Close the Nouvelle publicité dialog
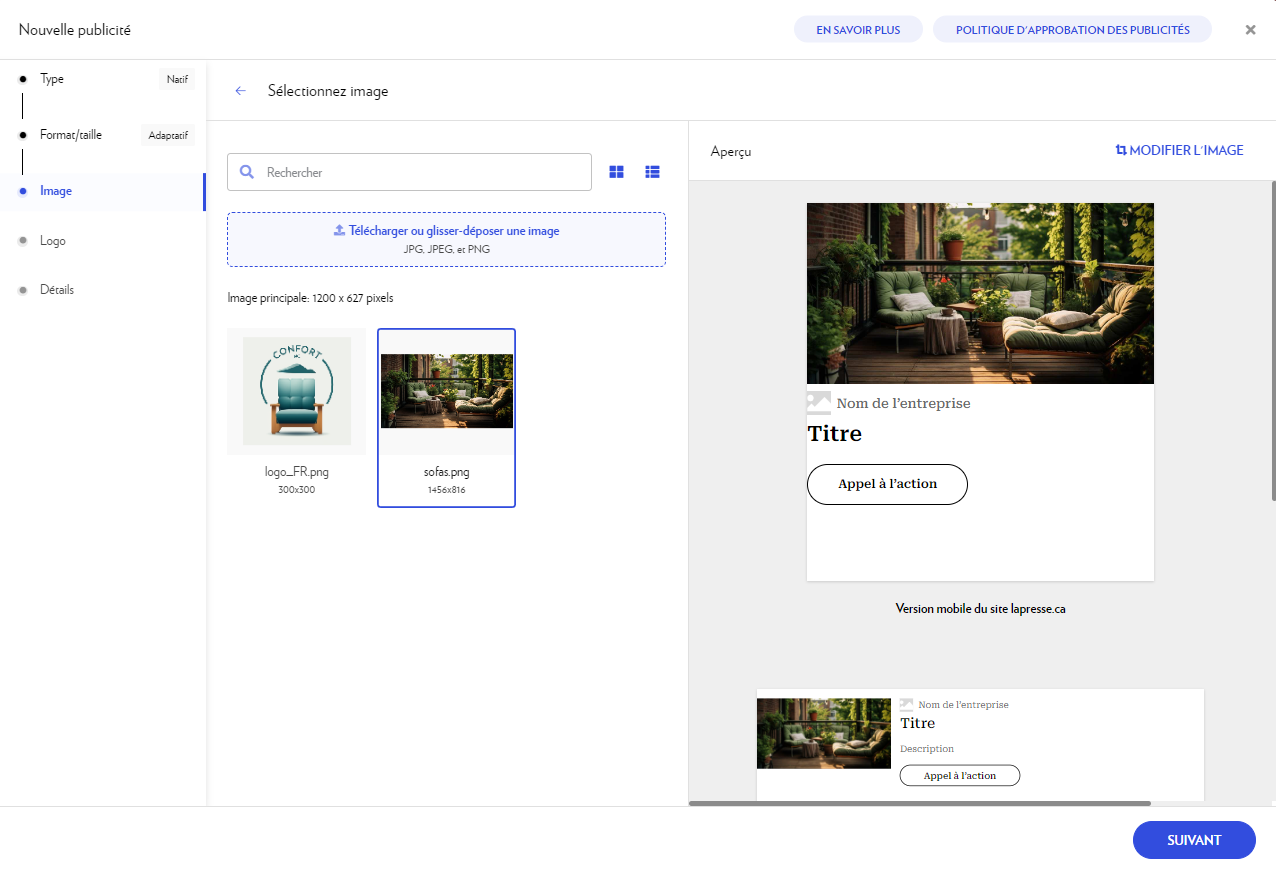 coord(1250,30)
